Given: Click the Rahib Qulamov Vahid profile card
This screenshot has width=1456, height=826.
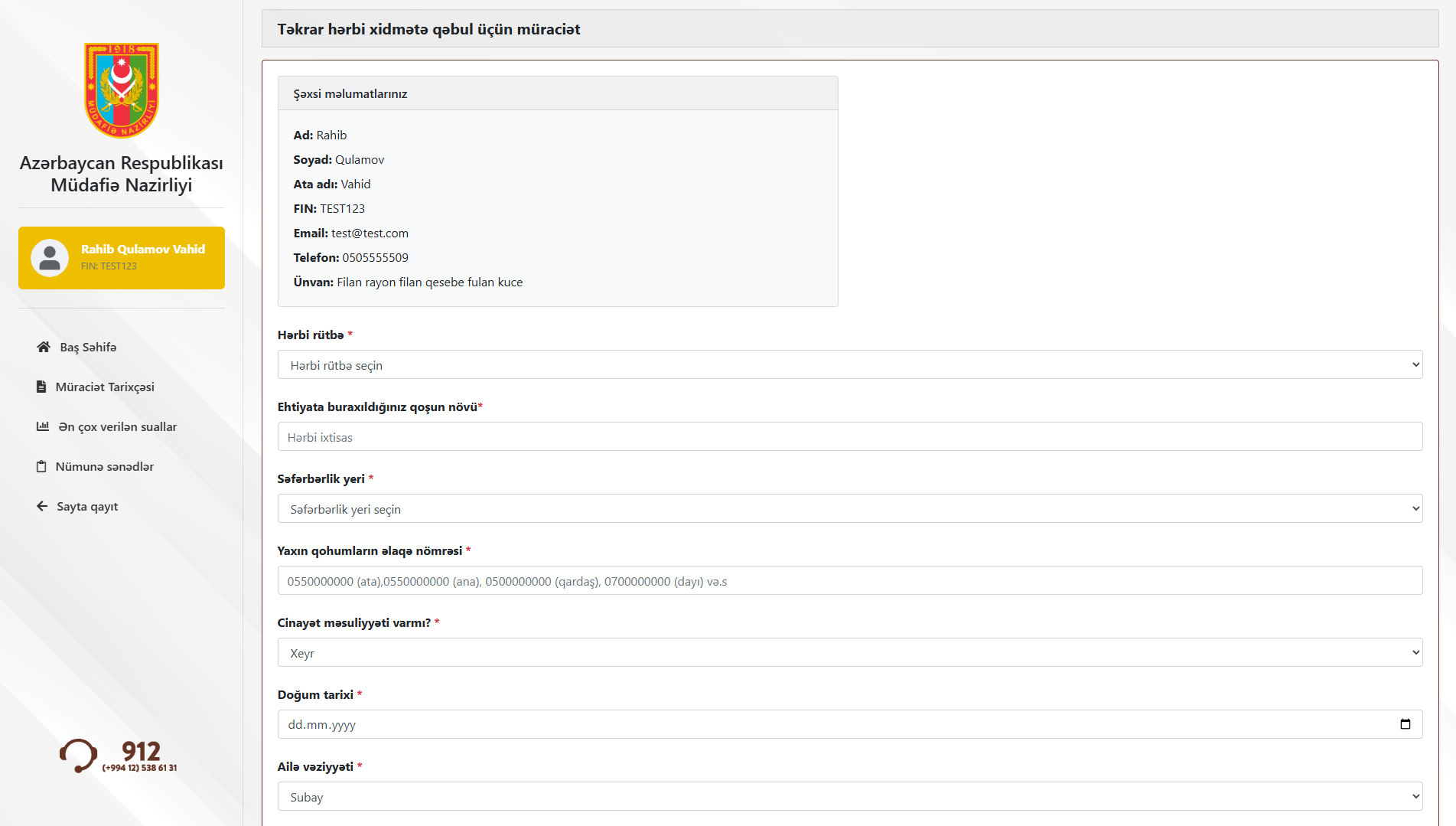Looking at the screenshot, I should click(142, 257).
